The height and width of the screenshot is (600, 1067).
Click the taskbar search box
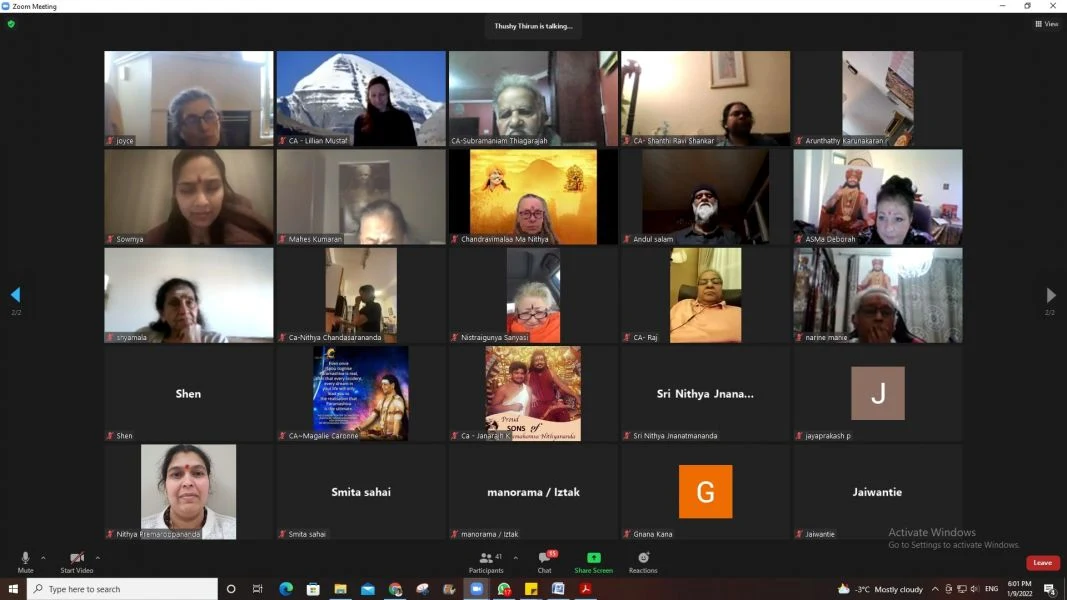click(x=122, y=589)
